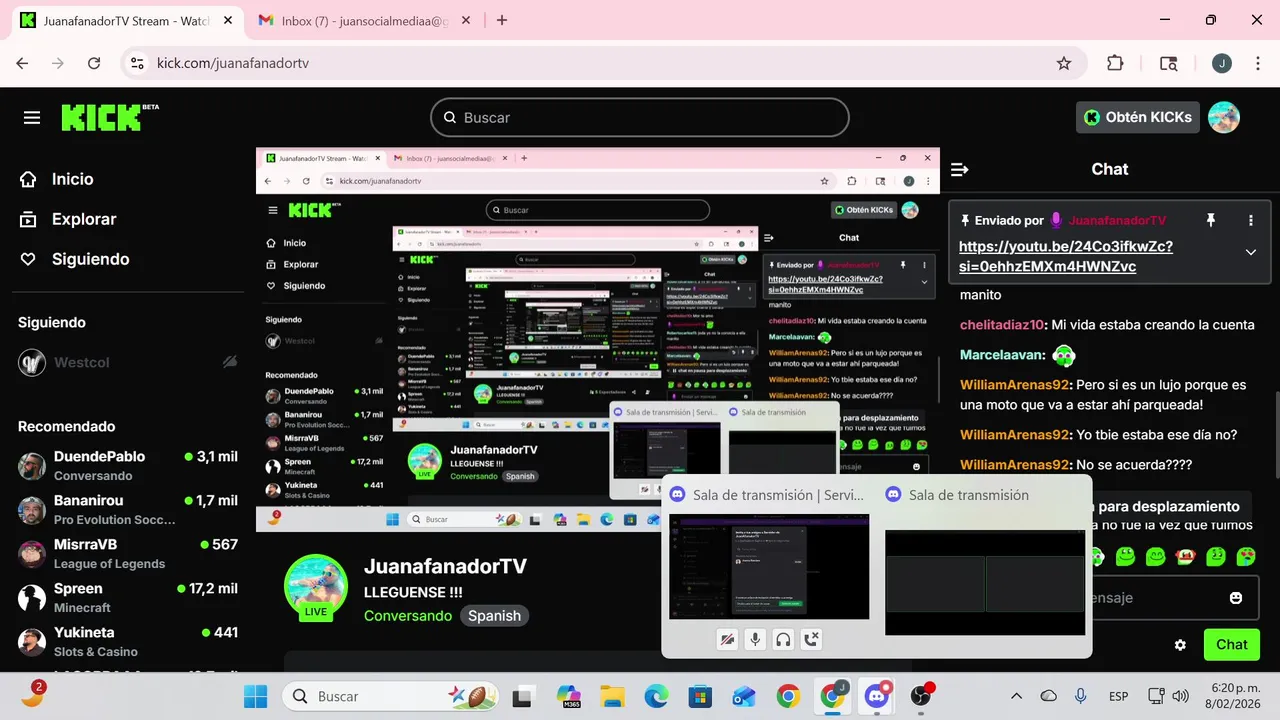Reload the kick.com page

[94, 63]
